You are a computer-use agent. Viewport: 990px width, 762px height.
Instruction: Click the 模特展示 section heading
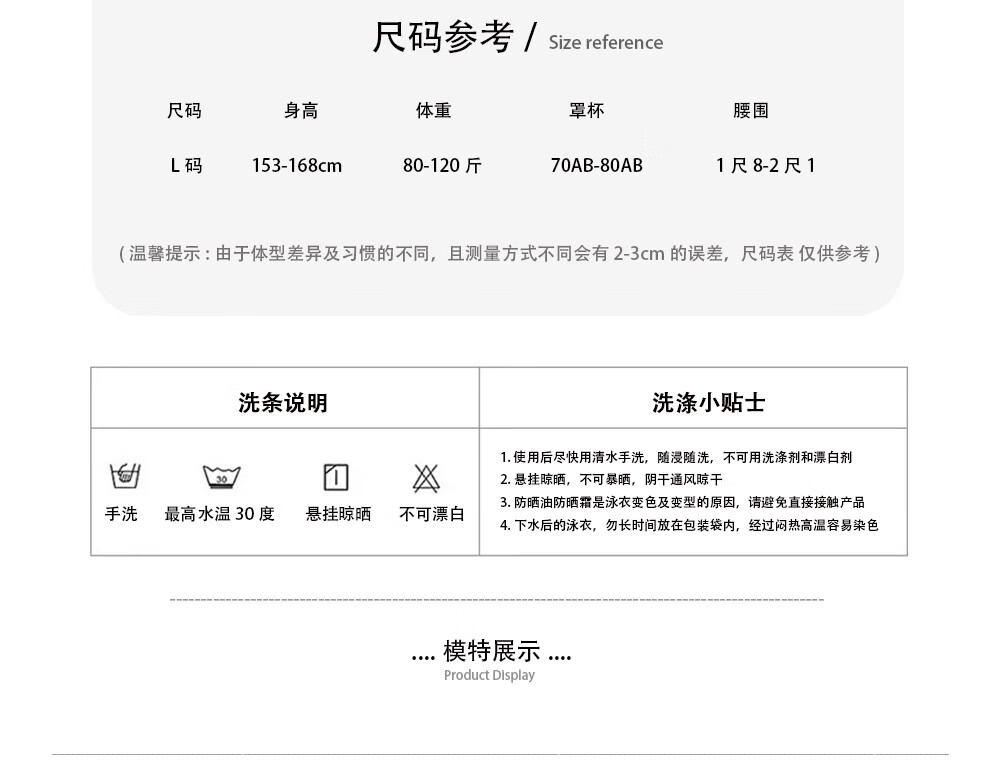(491, 653)
